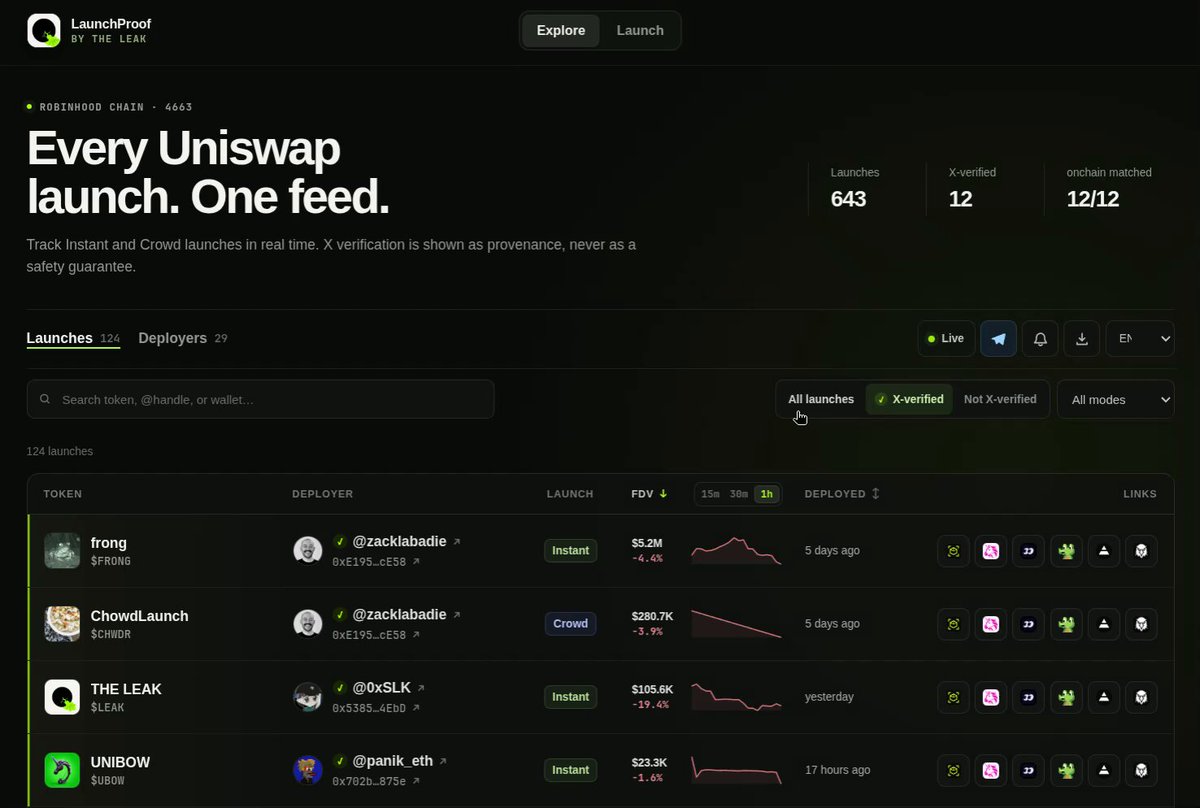Open the 0x702b…875e wallet address link
The image size is (1200, 808).
[x=376, y=781]
